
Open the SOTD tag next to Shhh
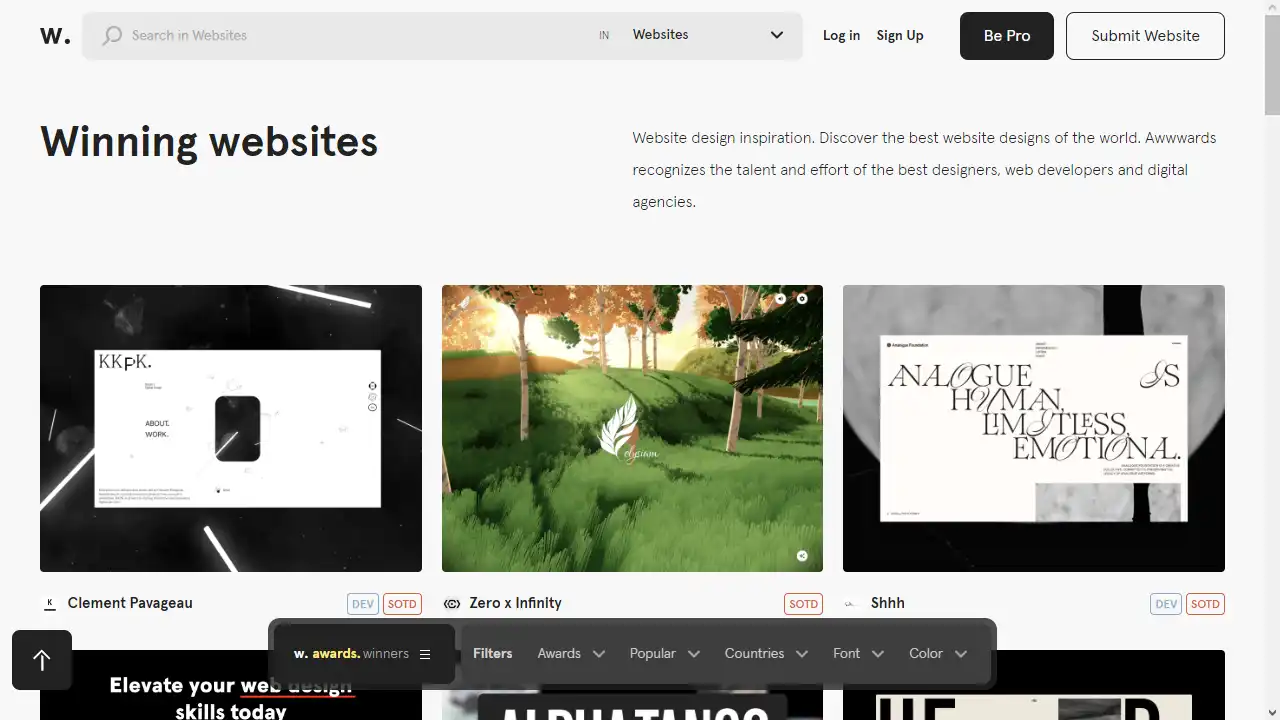[1205, 603]
